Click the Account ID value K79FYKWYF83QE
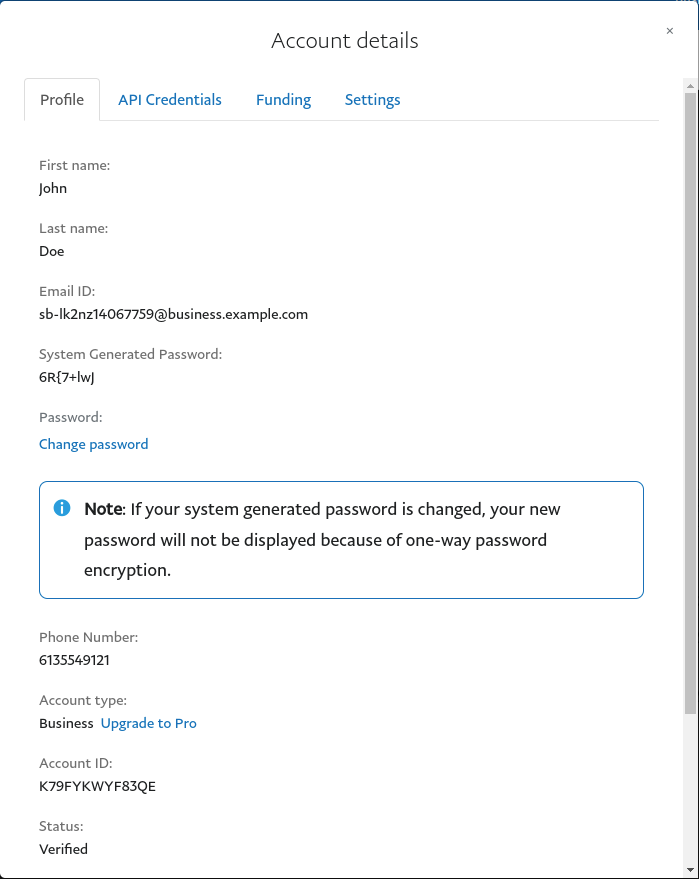699x879 pixels. click(97, 786)
